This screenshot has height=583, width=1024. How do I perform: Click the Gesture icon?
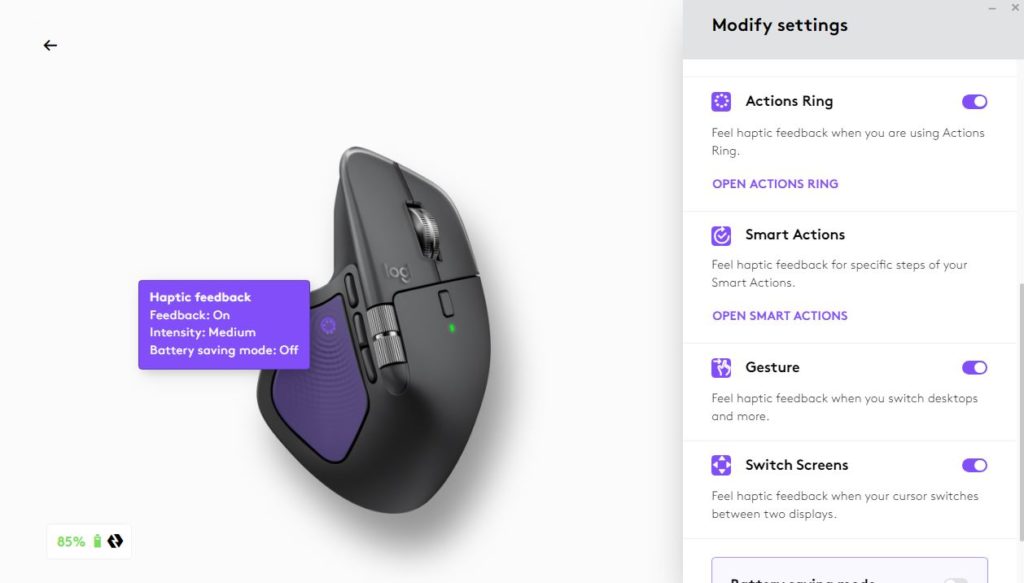721,368
